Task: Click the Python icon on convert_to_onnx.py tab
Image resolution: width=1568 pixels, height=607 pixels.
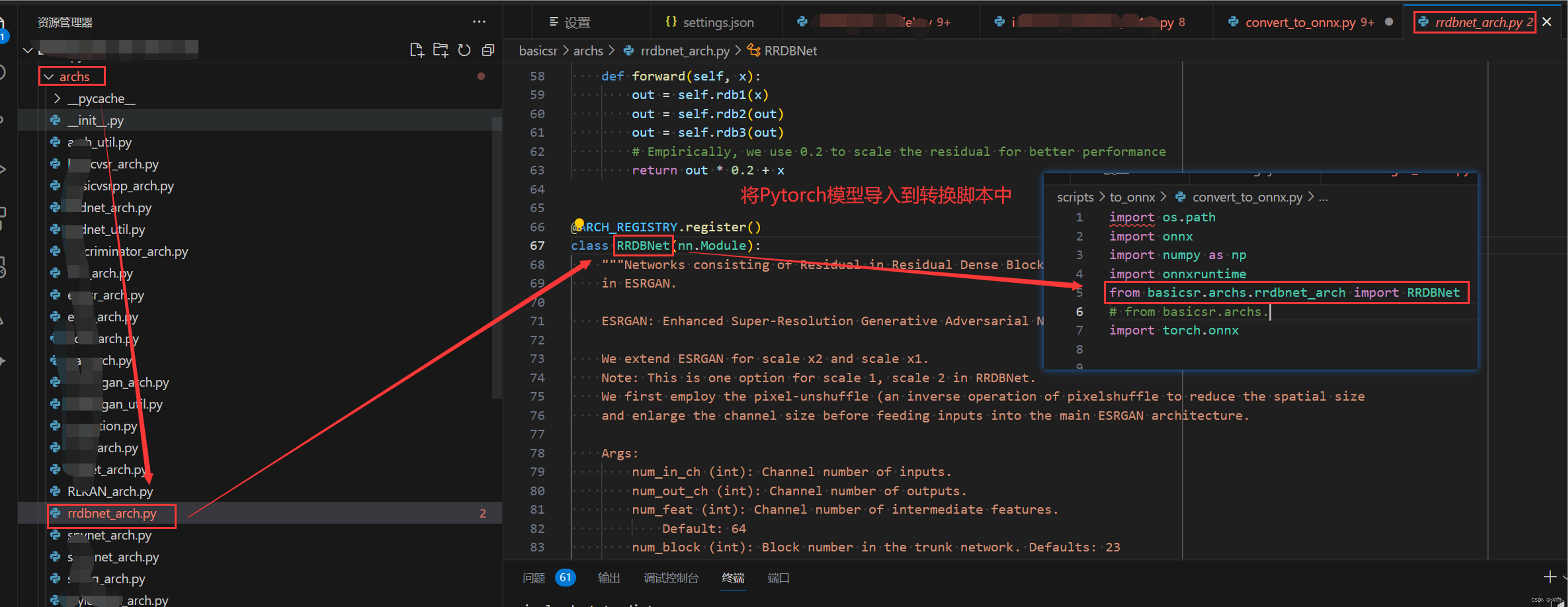Action: (x=1233, y=22)
